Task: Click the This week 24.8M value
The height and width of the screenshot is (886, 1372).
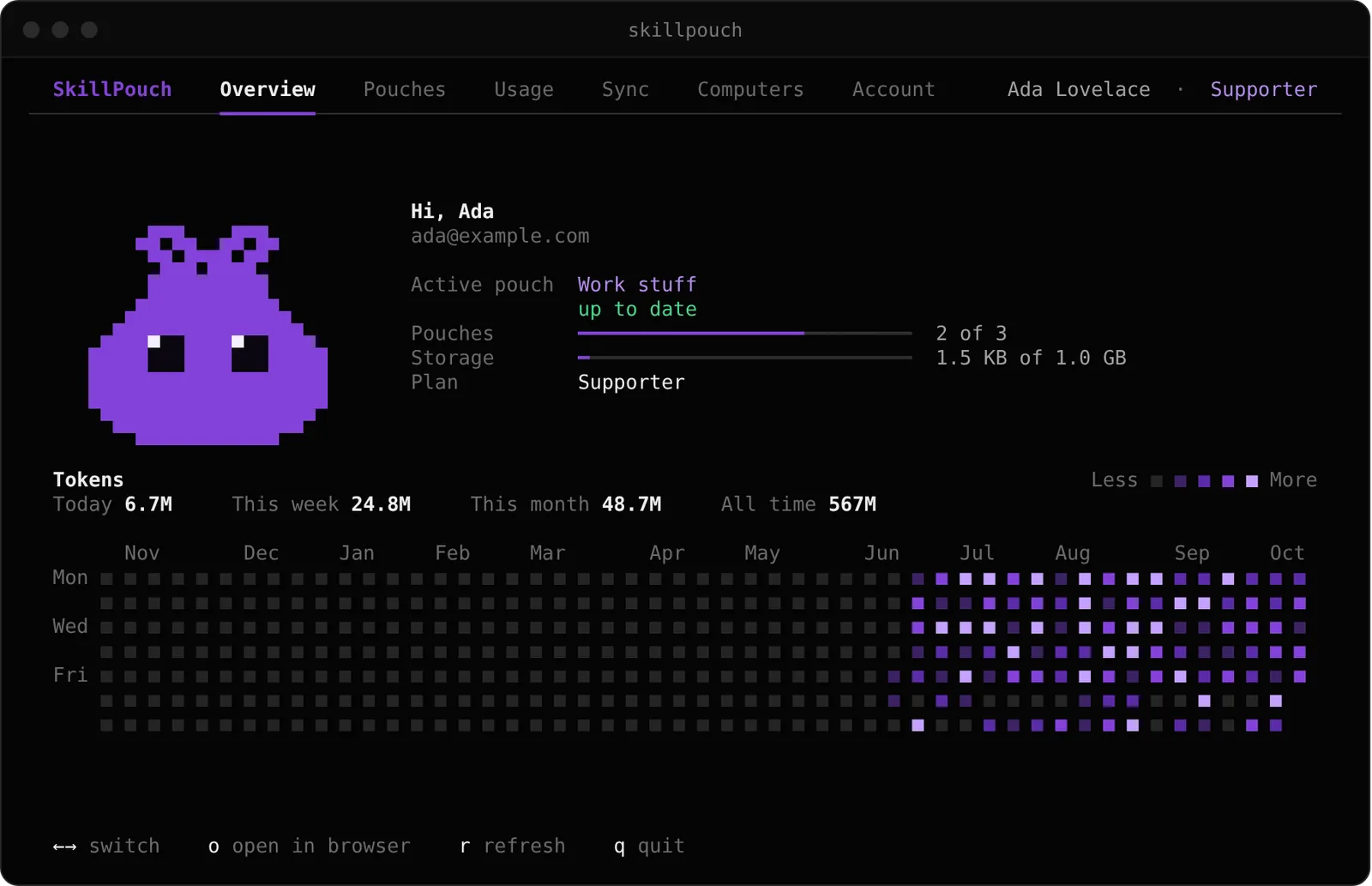Action: [321, 504]
